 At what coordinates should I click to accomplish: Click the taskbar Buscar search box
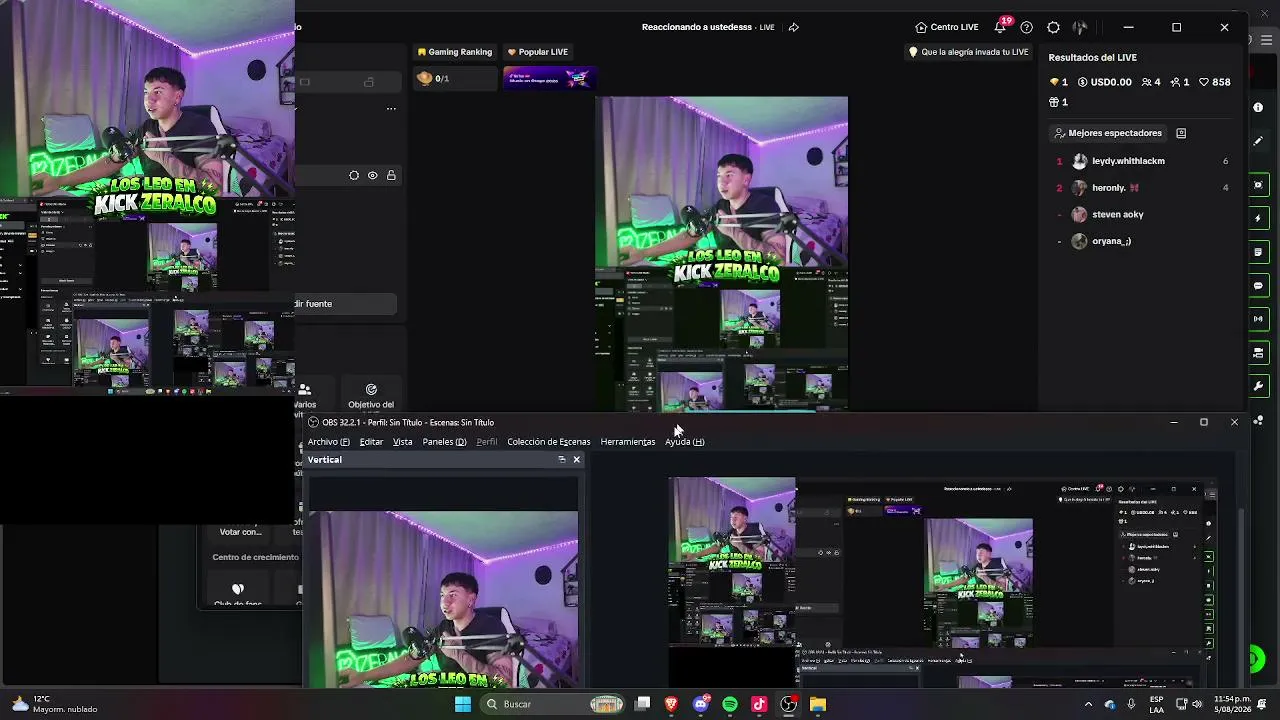(x=553, y=704)
